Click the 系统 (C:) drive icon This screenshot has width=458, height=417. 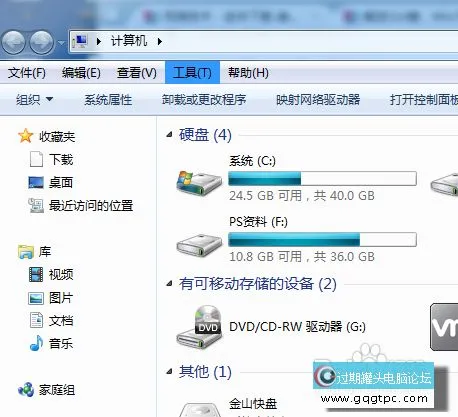tap(199, 183)
